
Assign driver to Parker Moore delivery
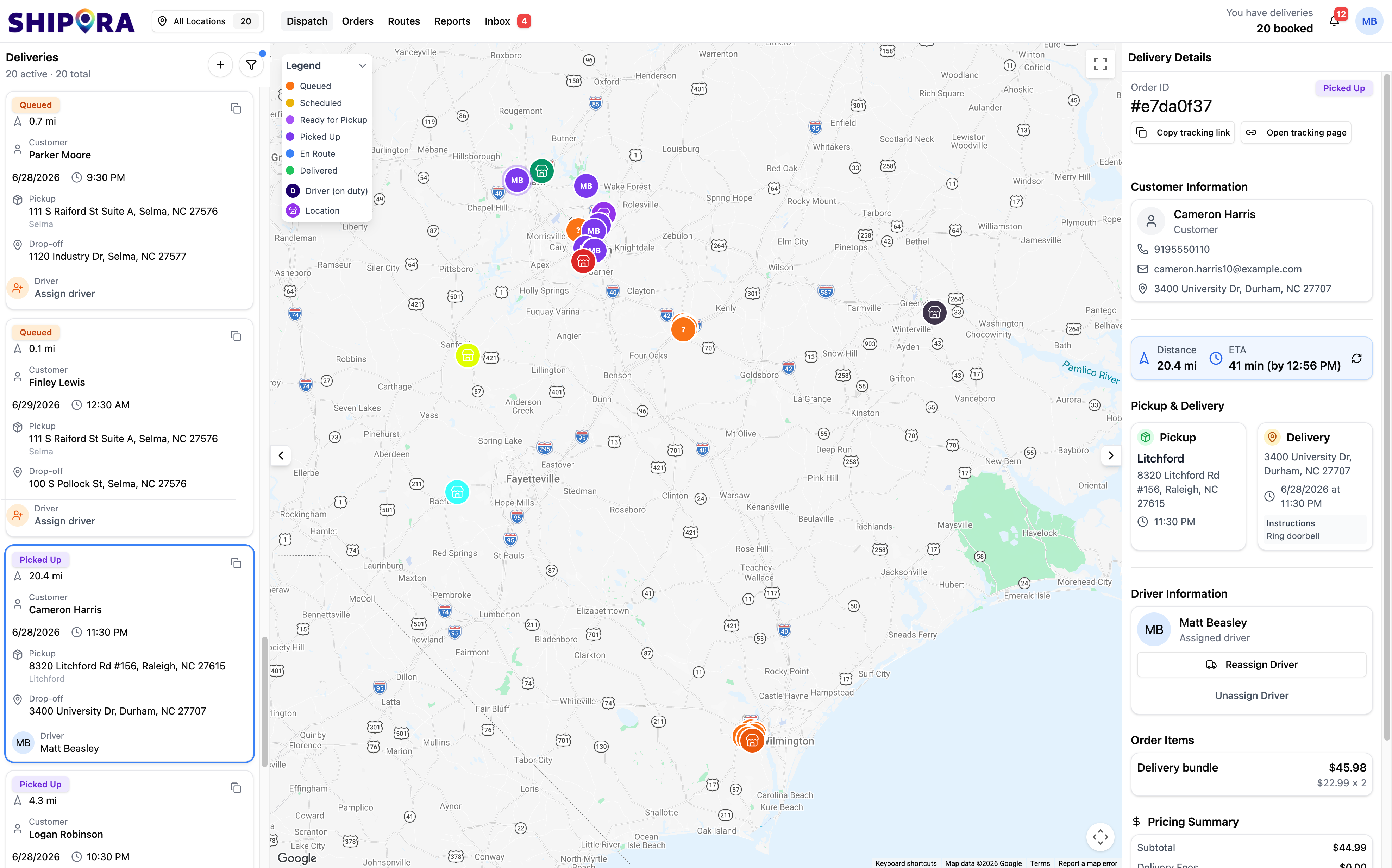(x=65, y=294)
